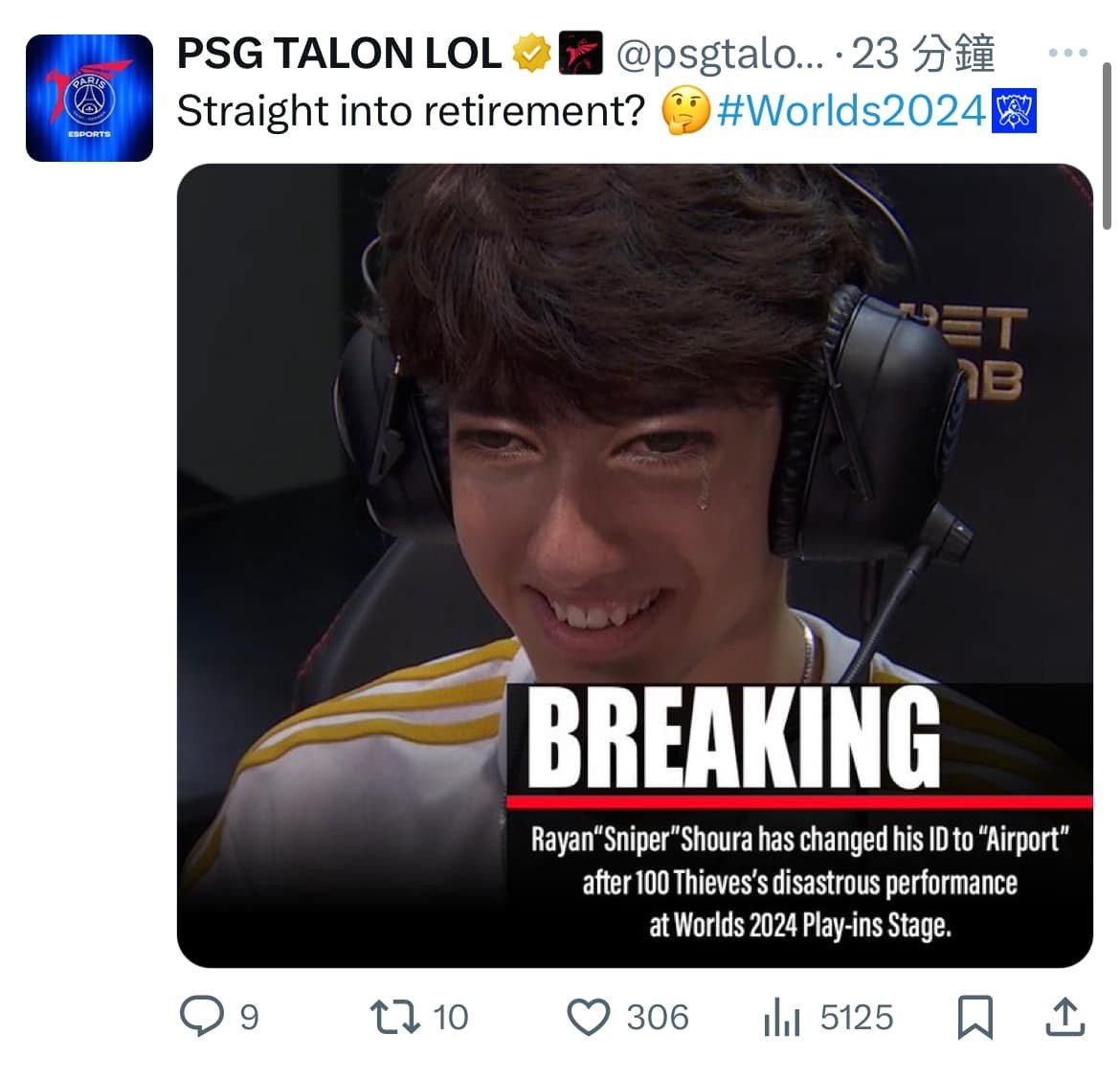Click the repost arrows icon
Image resolution: width=1120 pixels, height=1079 pixels.
pyautogui.click(x=395, y=1017)
